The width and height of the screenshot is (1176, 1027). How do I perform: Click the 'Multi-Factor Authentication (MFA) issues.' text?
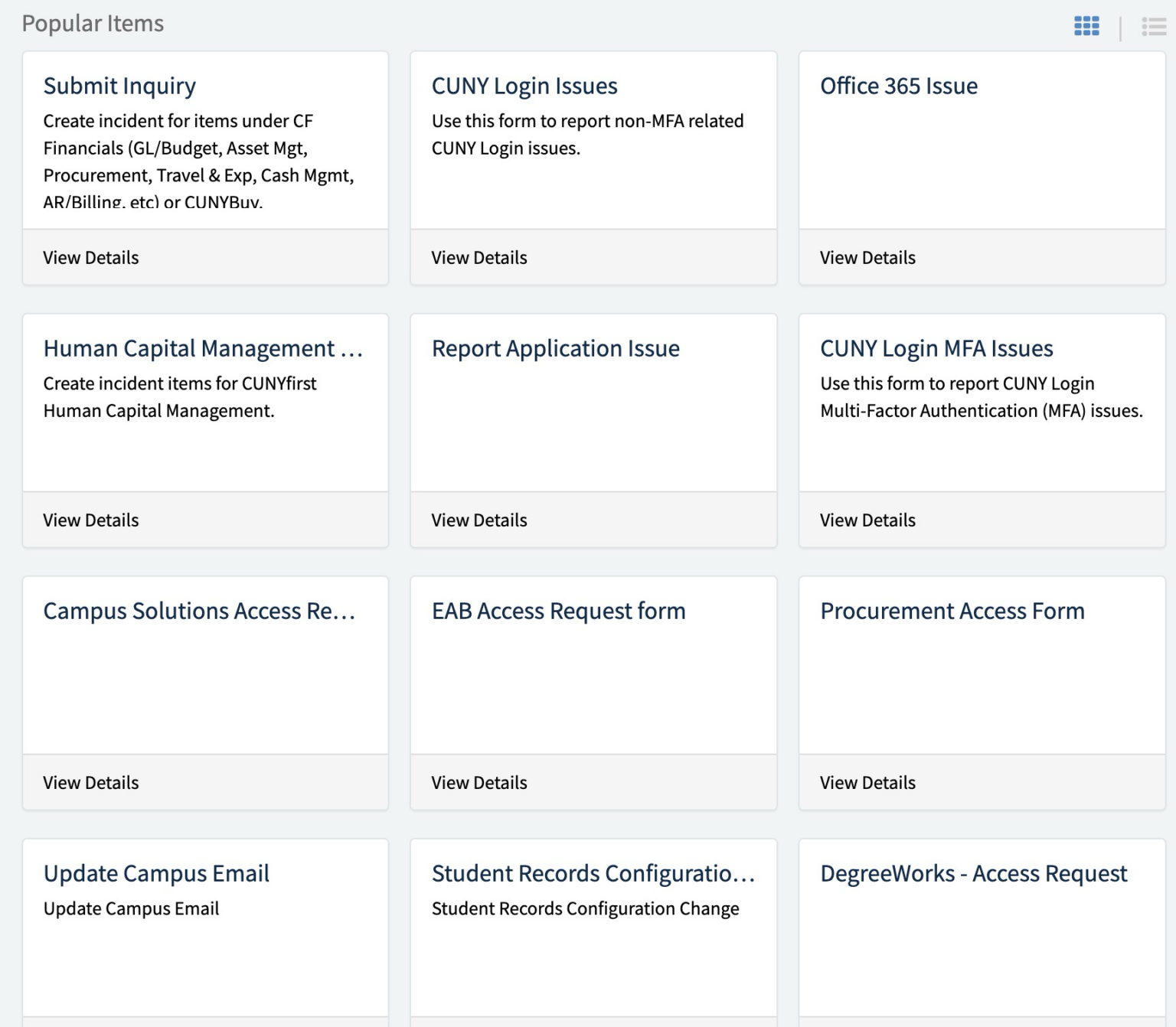coord(982,411)
